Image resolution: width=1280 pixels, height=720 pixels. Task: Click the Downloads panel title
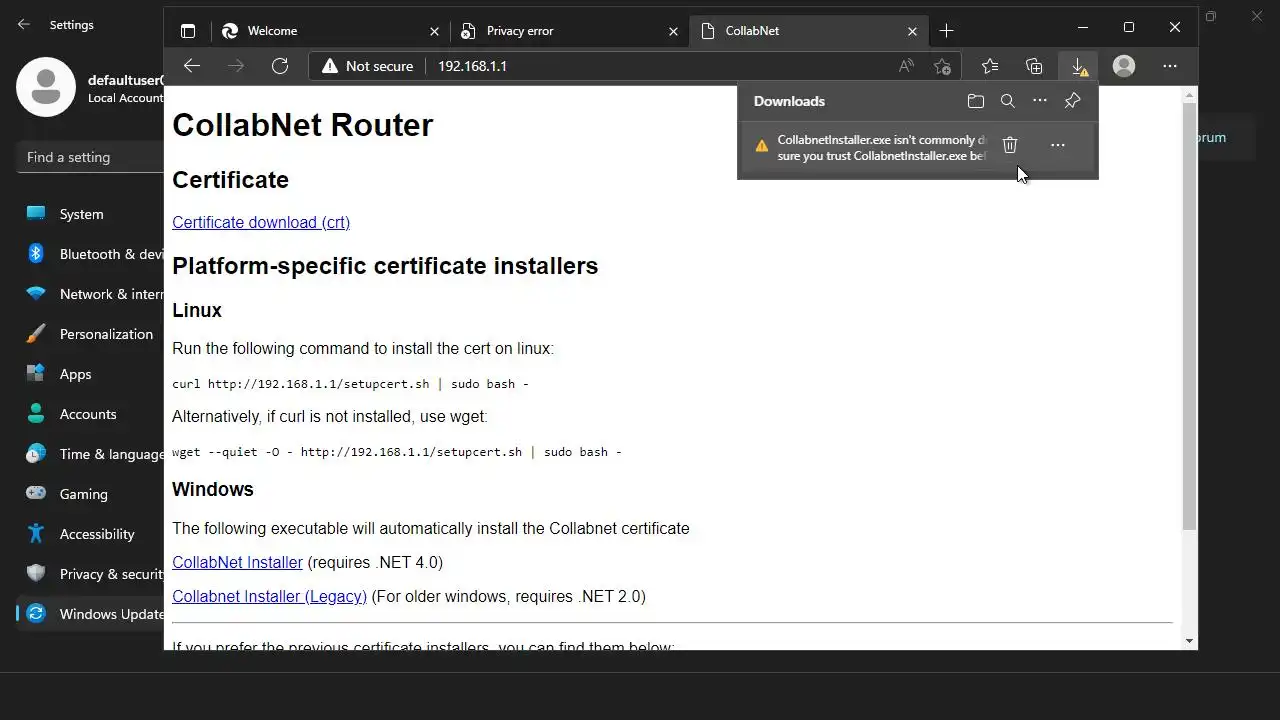point(789,101)
